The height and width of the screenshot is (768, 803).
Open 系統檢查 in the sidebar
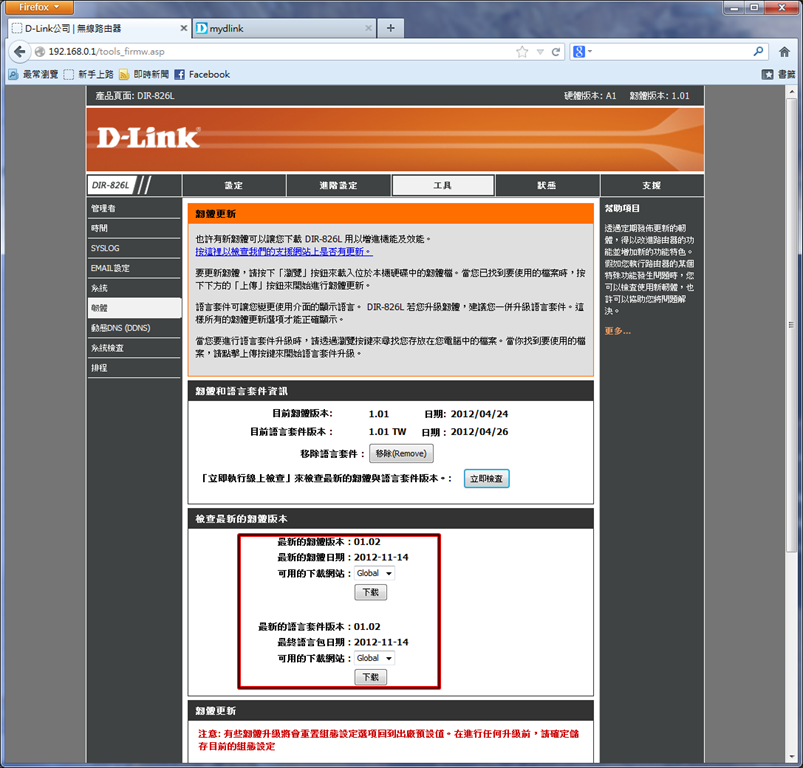point(134,348)
